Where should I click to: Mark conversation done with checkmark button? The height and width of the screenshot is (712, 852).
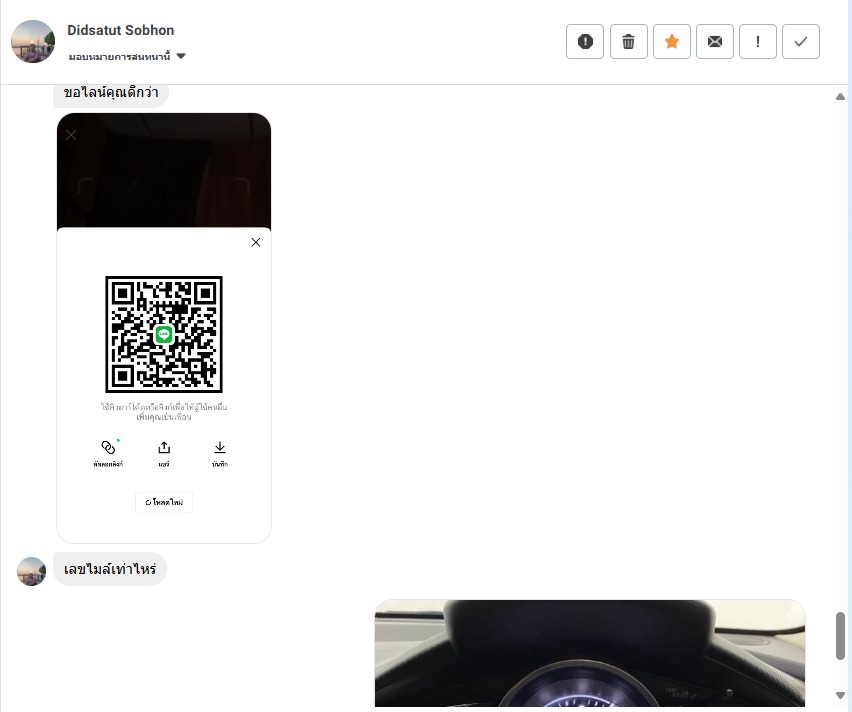click(800, 41)
